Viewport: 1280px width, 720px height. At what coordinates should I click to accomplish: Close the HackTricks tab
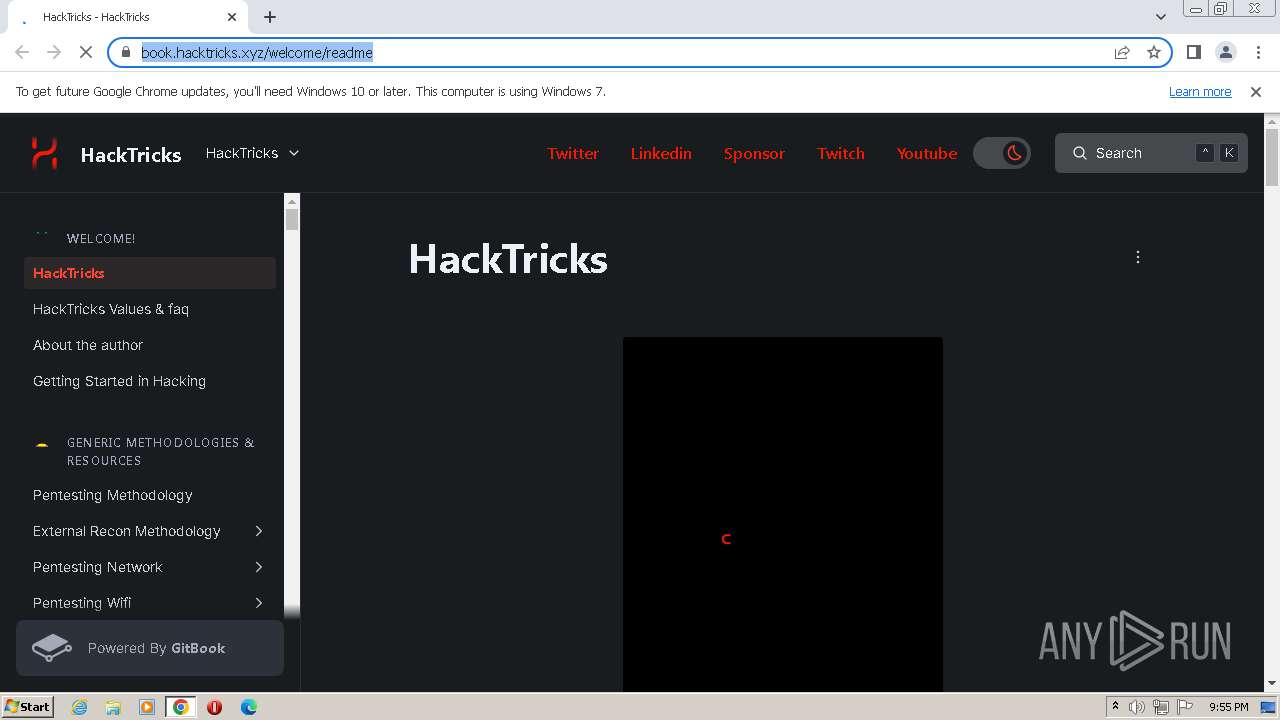point(232,17)
